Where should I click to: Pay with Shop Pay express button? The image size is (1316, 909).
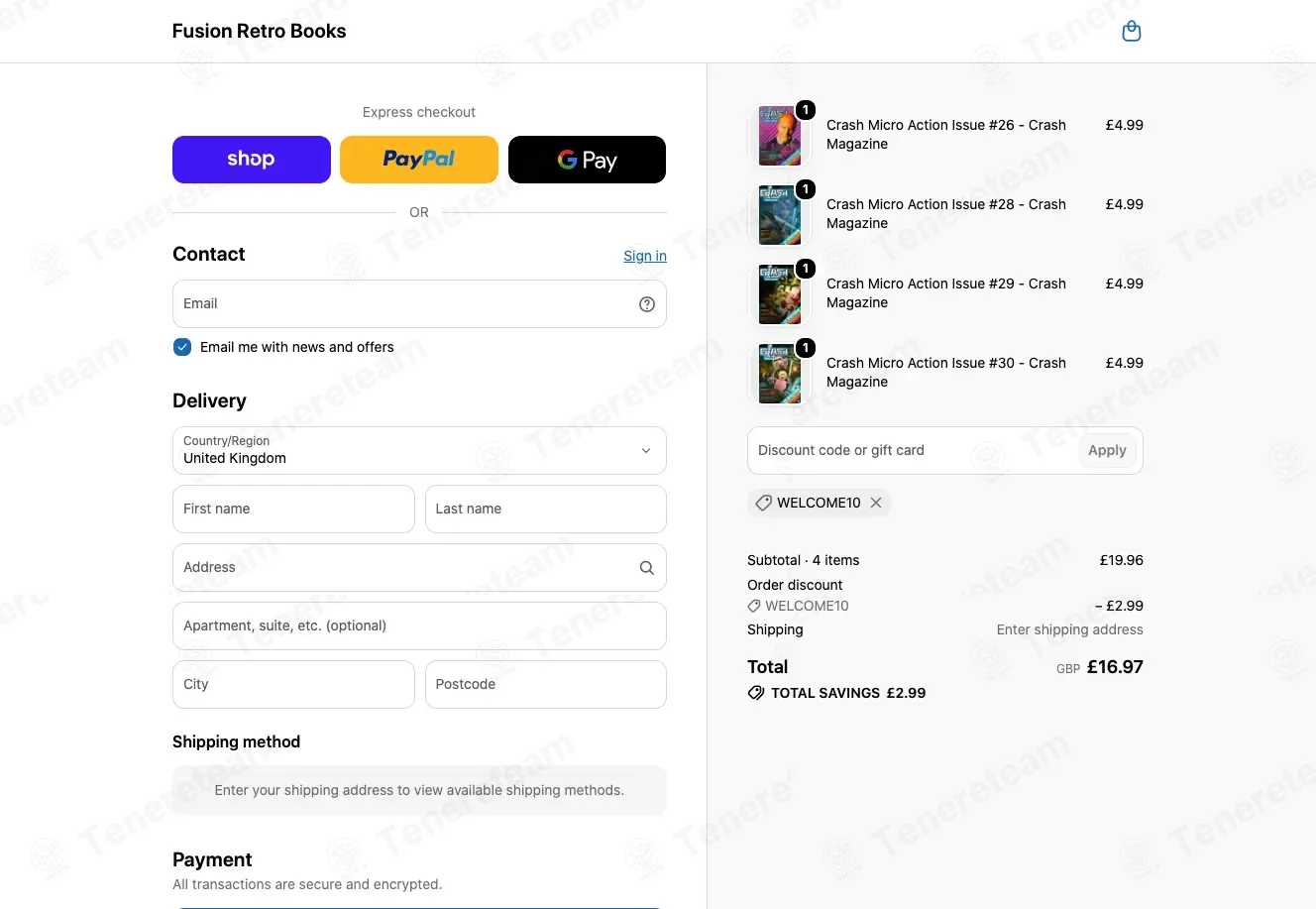click(252, 160)
